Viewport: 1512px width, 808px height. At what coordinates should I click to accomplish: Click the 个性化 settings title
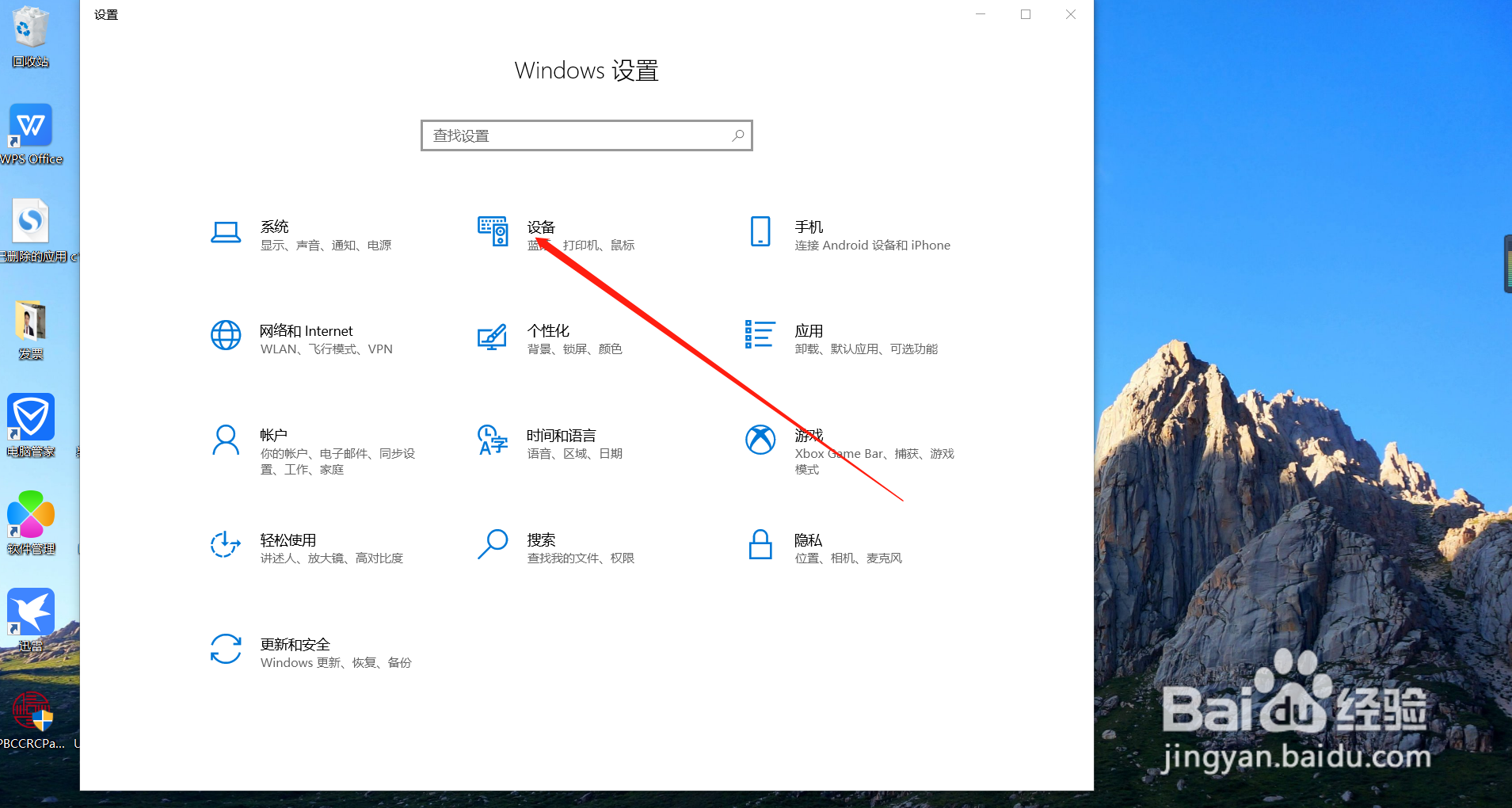click(x=548, y=330)
